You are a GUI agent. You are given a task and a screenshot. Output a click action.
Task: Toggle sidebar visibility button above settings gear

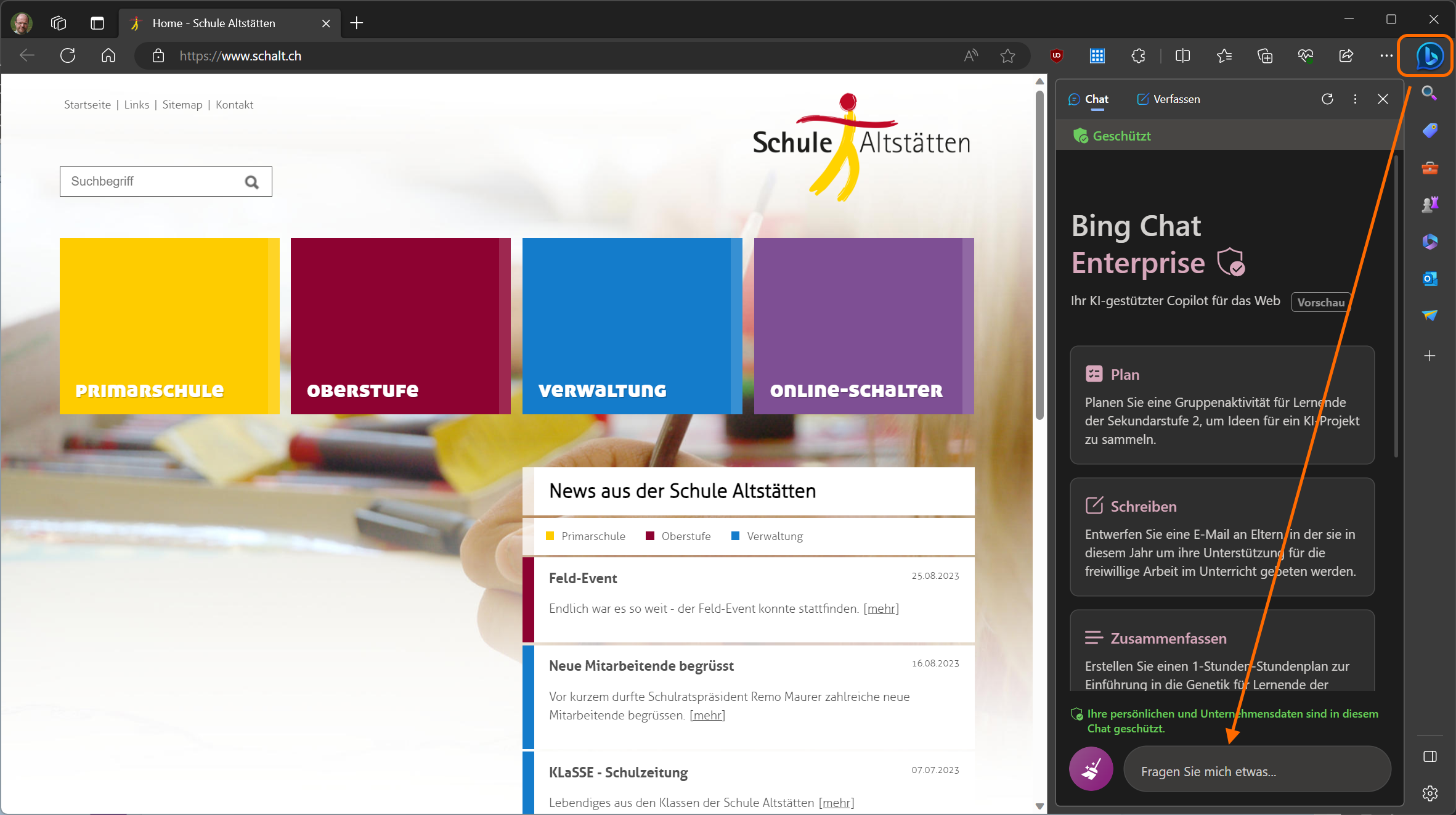point(1430,756)
